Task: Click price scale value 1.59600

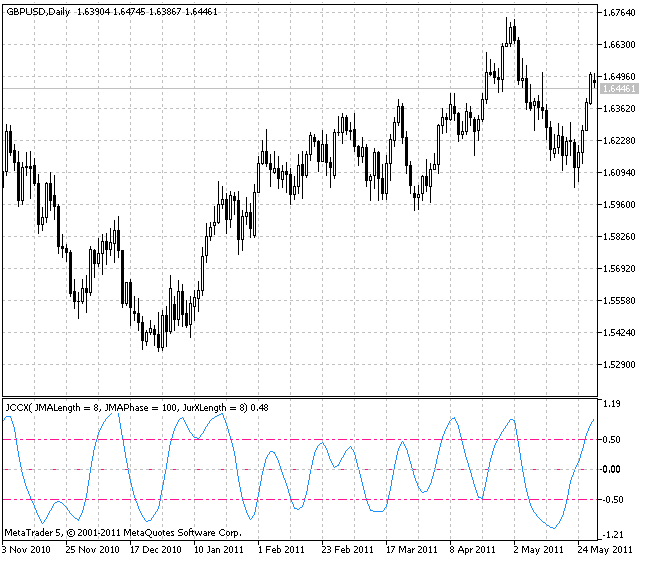Action: [619, 205]
